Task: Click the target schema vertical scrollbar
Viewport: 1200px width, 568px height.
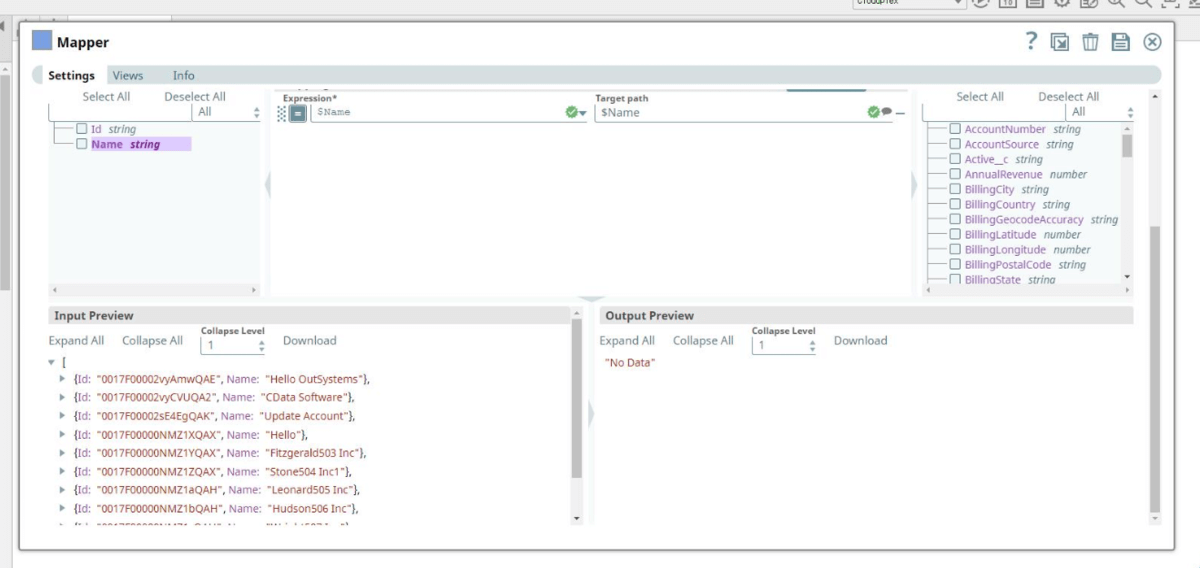Action: point(1128,147)
